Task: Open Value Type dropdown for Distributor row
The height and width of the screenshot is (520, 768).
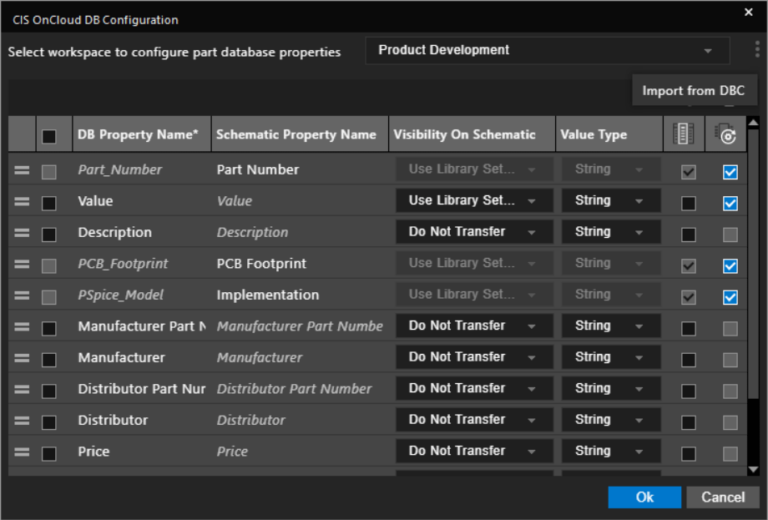Action: click(611, 420)
